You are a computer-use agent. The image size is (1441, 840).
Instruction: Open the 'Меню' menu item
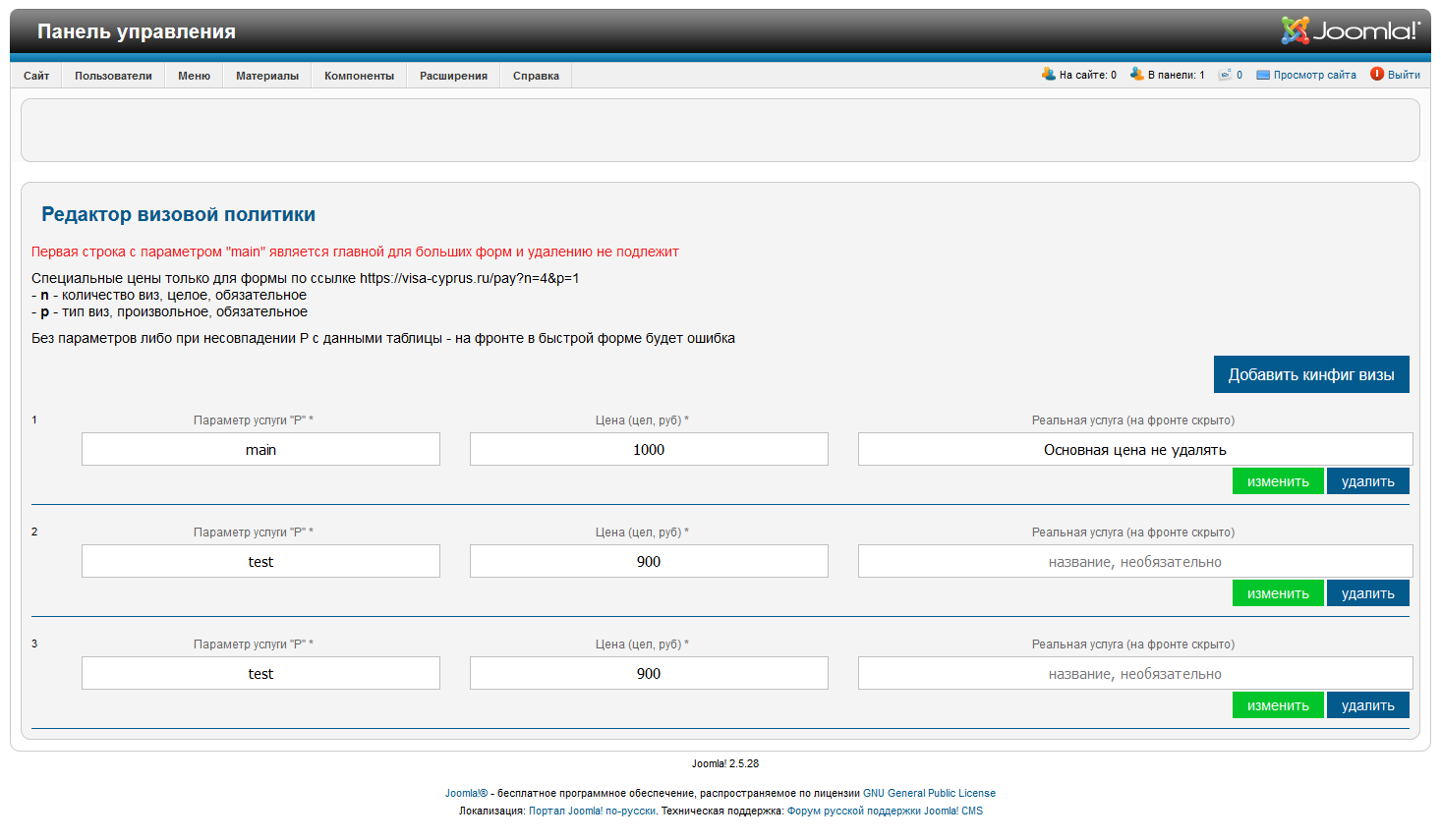pos(194,76)
